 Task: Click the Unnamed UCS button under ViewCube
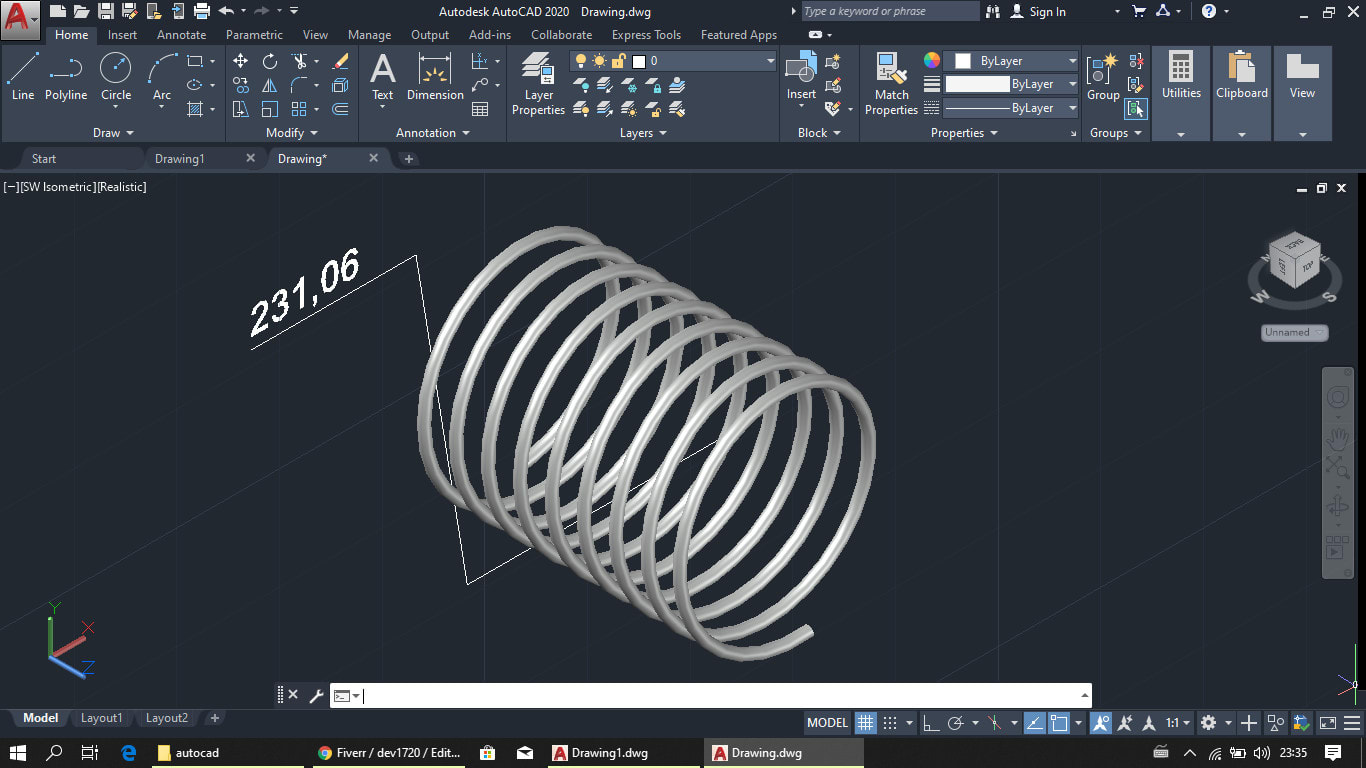click(x=1294, y=332)
